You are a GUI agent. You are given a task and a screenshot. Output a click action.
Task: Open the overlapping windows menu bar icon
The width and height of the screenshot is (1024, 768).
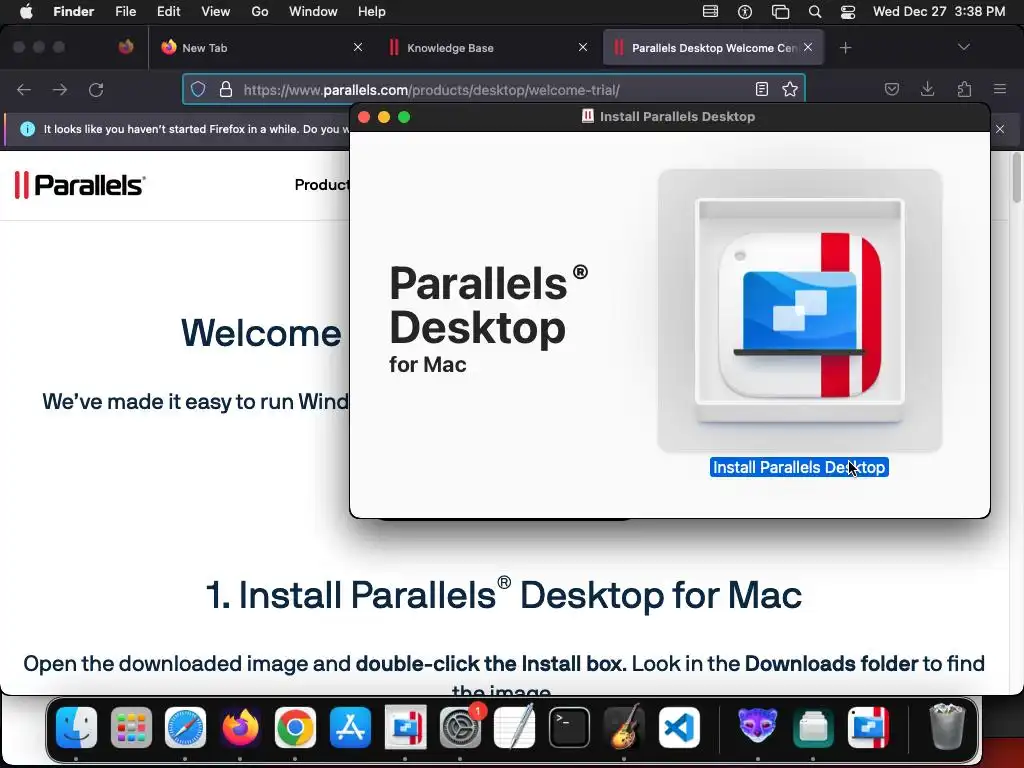click(x=780, y=11)
